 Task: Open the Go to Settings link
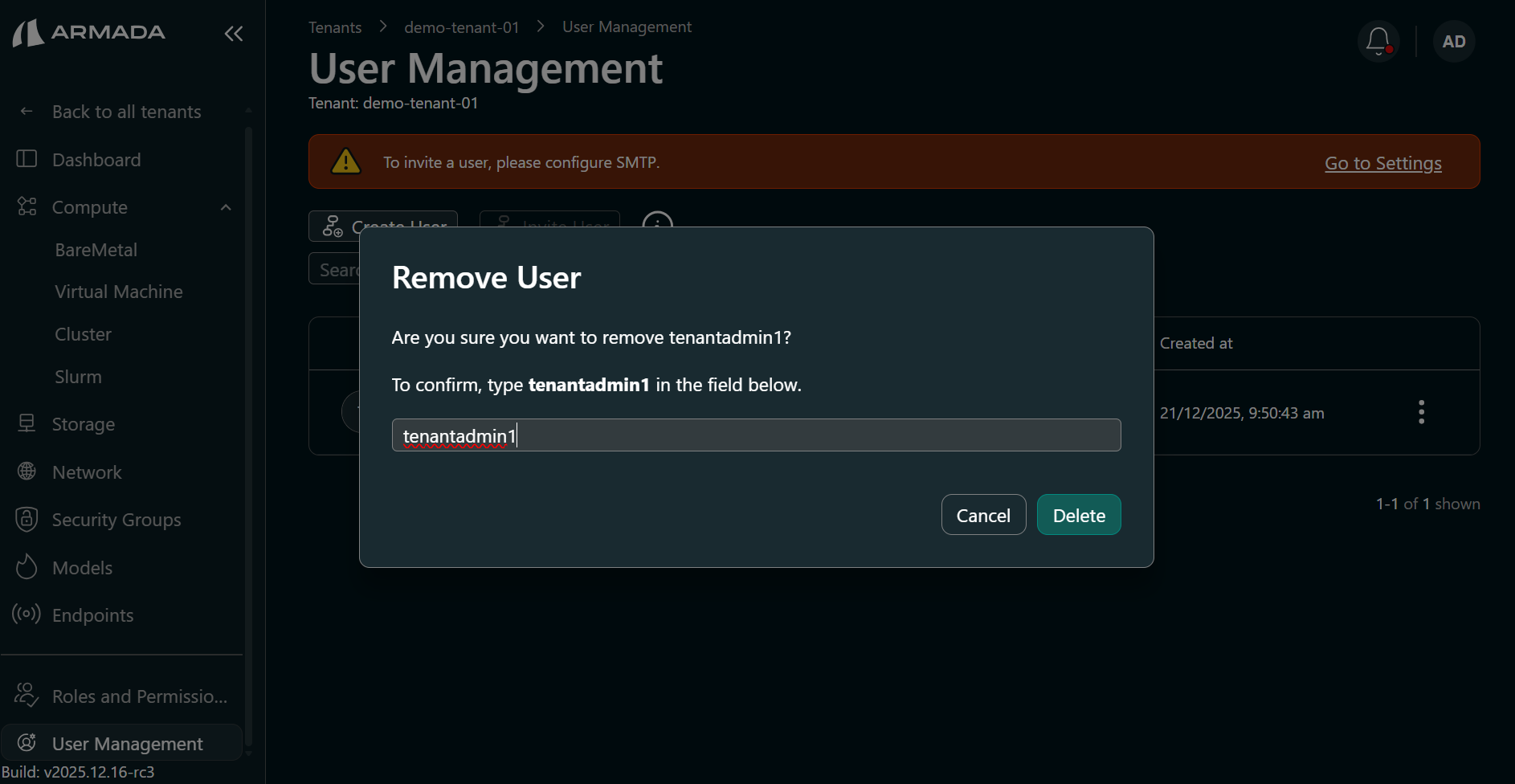(1382, 162)
